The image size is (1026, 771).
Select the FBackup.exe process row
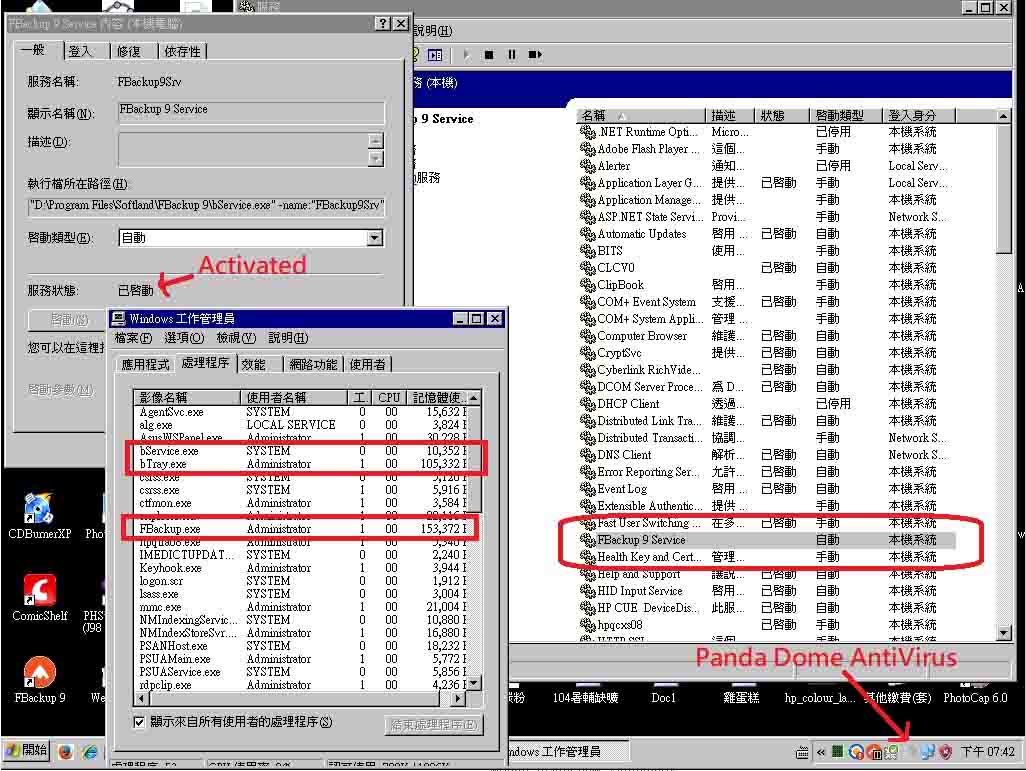pyautogui.click(x=301, y=529)
